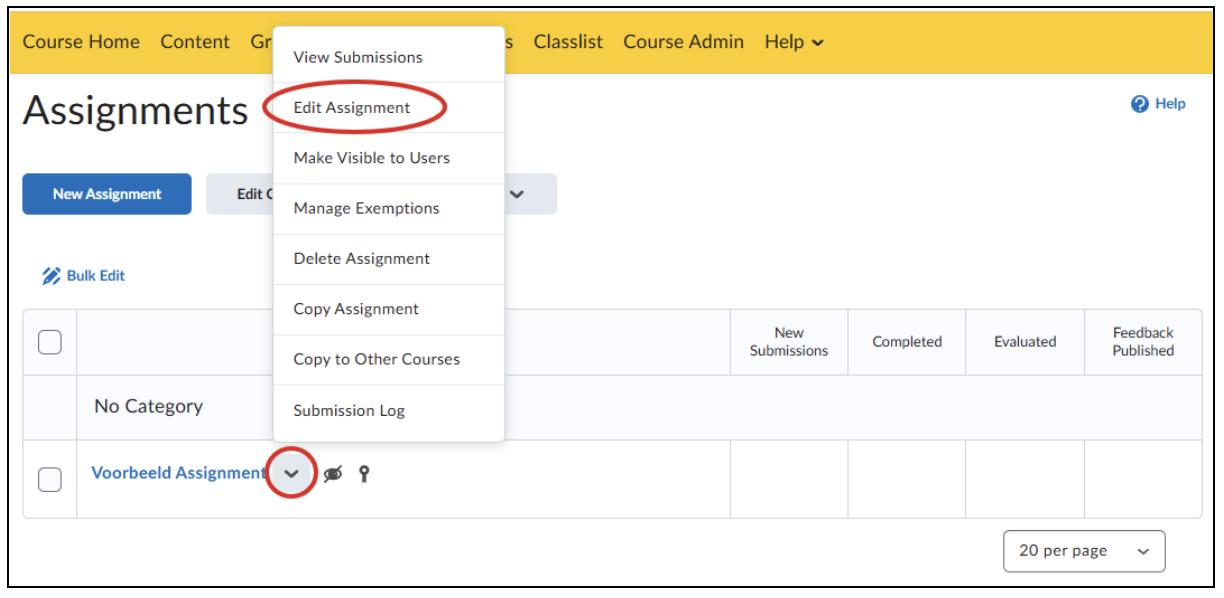Select Copy Assignment entry
This screenshot has height=598, width=1224.
click(356, 309)
